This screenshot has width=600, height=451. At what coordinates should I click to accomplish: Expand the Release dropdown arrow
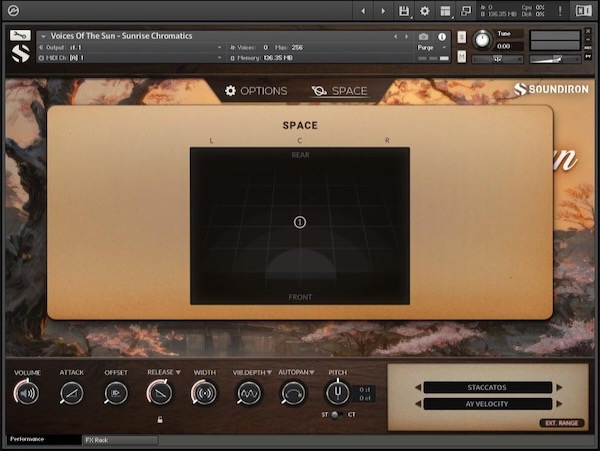pyautogui.click(x=178, y=372)
